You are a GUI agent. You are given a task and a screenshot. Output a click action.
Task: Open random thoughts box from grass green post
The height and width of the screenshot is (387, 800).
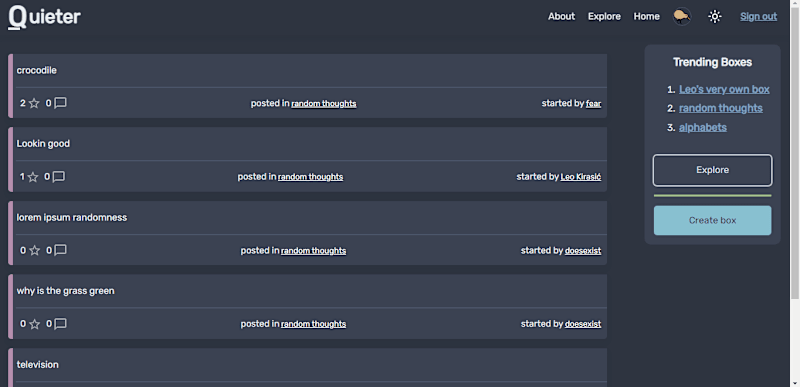click(x=314, y=324)
